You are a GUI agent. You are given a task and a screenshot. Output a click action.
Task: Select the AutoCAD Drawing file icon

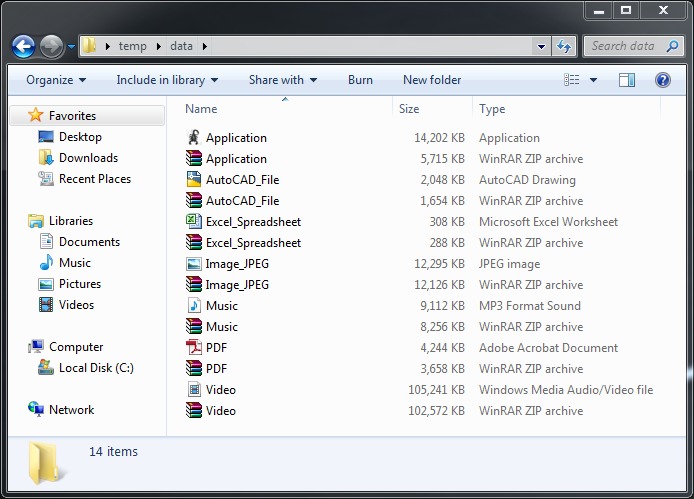(x=194, y=180)
